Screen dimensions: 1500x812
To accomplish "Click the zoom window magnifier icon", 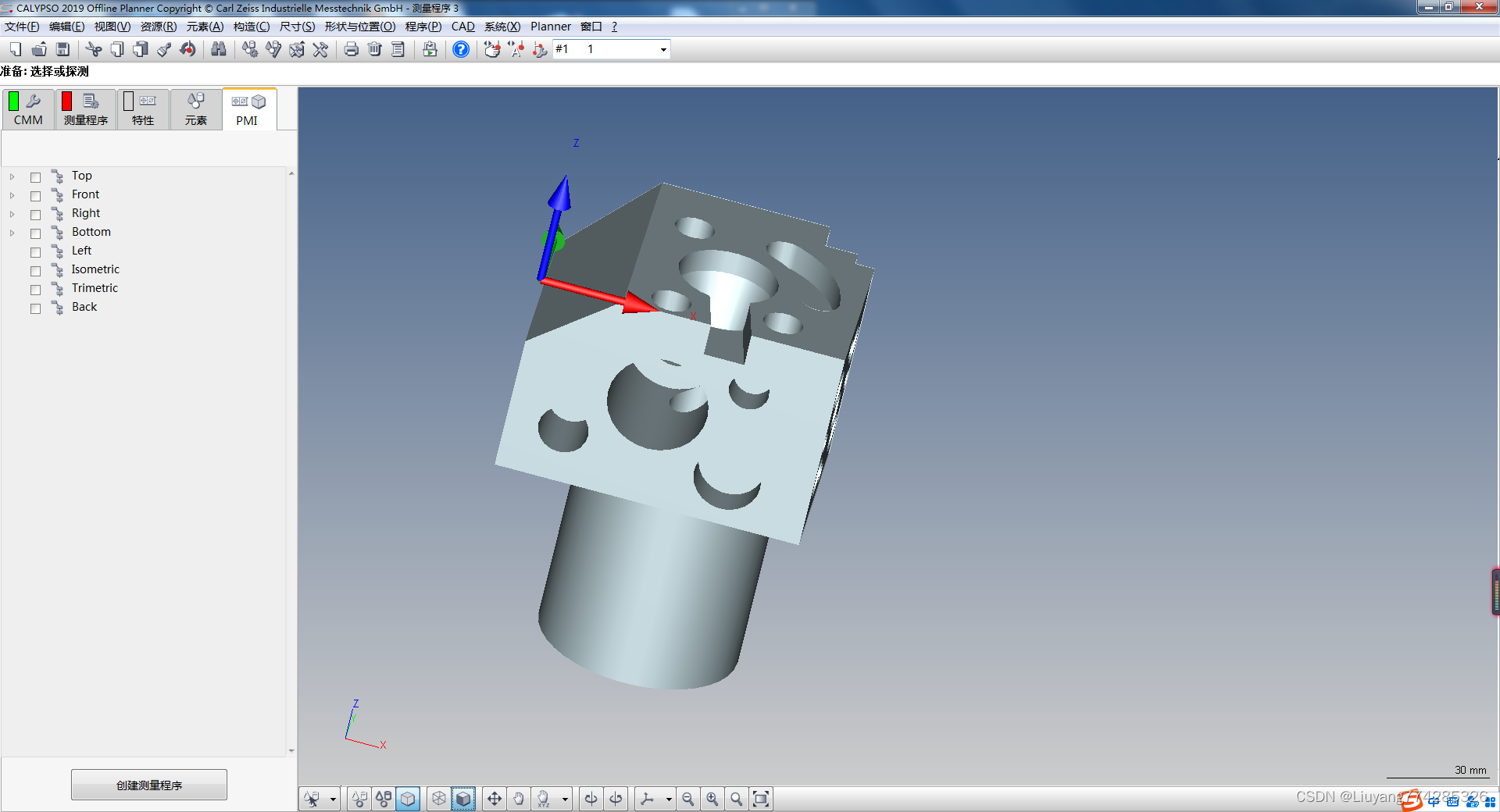I will (736, 799).
